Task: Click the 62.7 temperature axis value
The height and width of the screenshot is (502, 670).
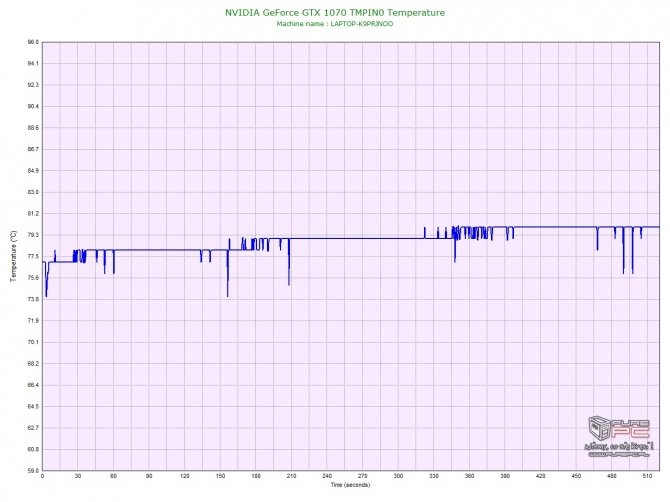Action: 33,428
